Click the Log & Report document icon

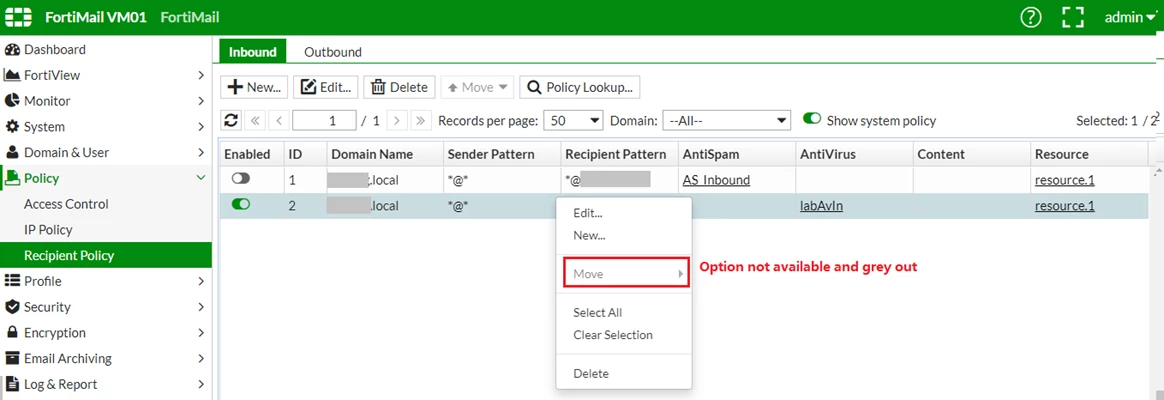(12, 384)
